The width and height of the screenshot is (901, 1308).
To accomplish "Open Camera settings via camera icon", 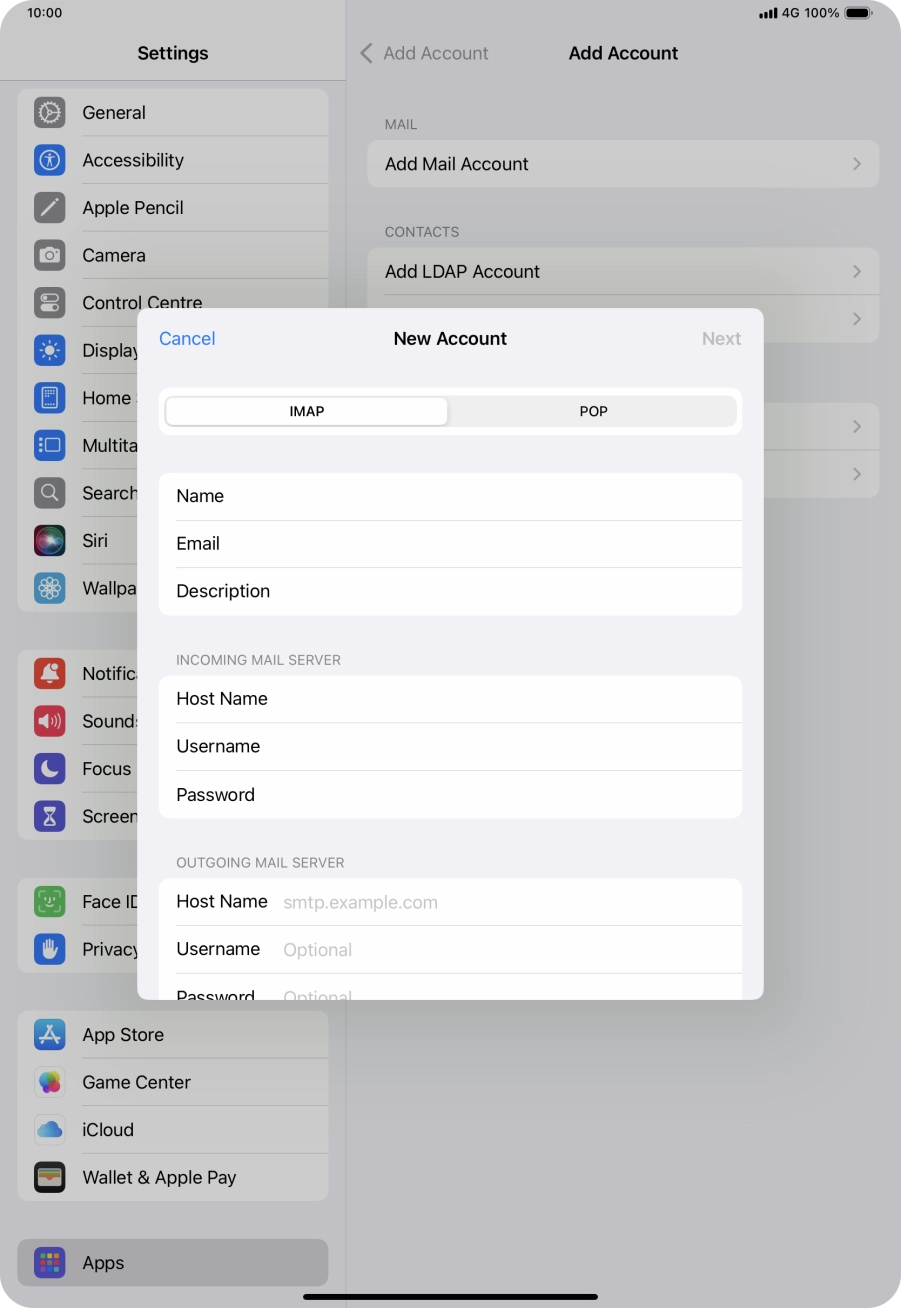I will click(49, 255).
